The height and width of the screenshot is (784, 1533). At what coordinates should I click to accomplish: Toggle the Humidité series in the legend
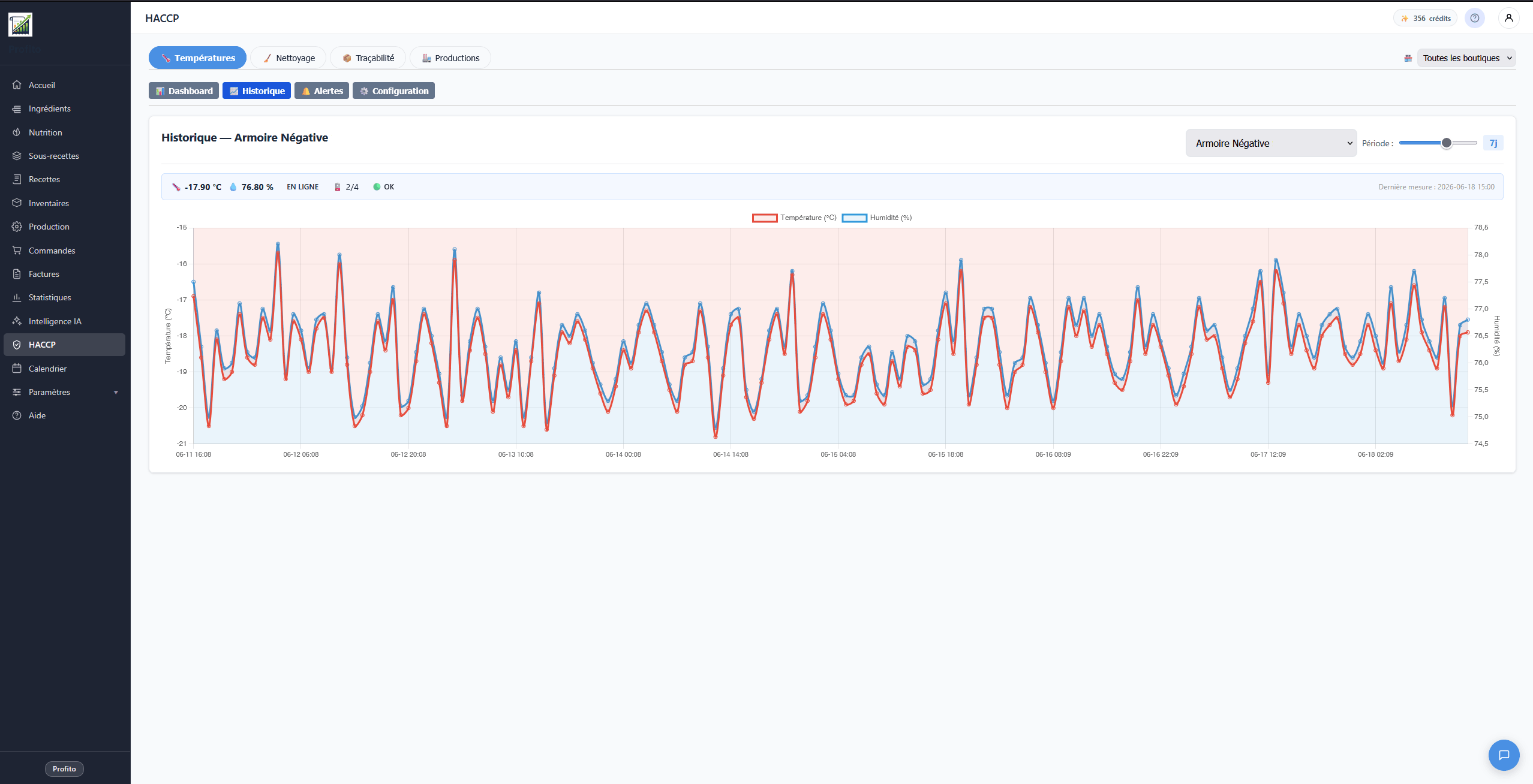pos(876,218)
